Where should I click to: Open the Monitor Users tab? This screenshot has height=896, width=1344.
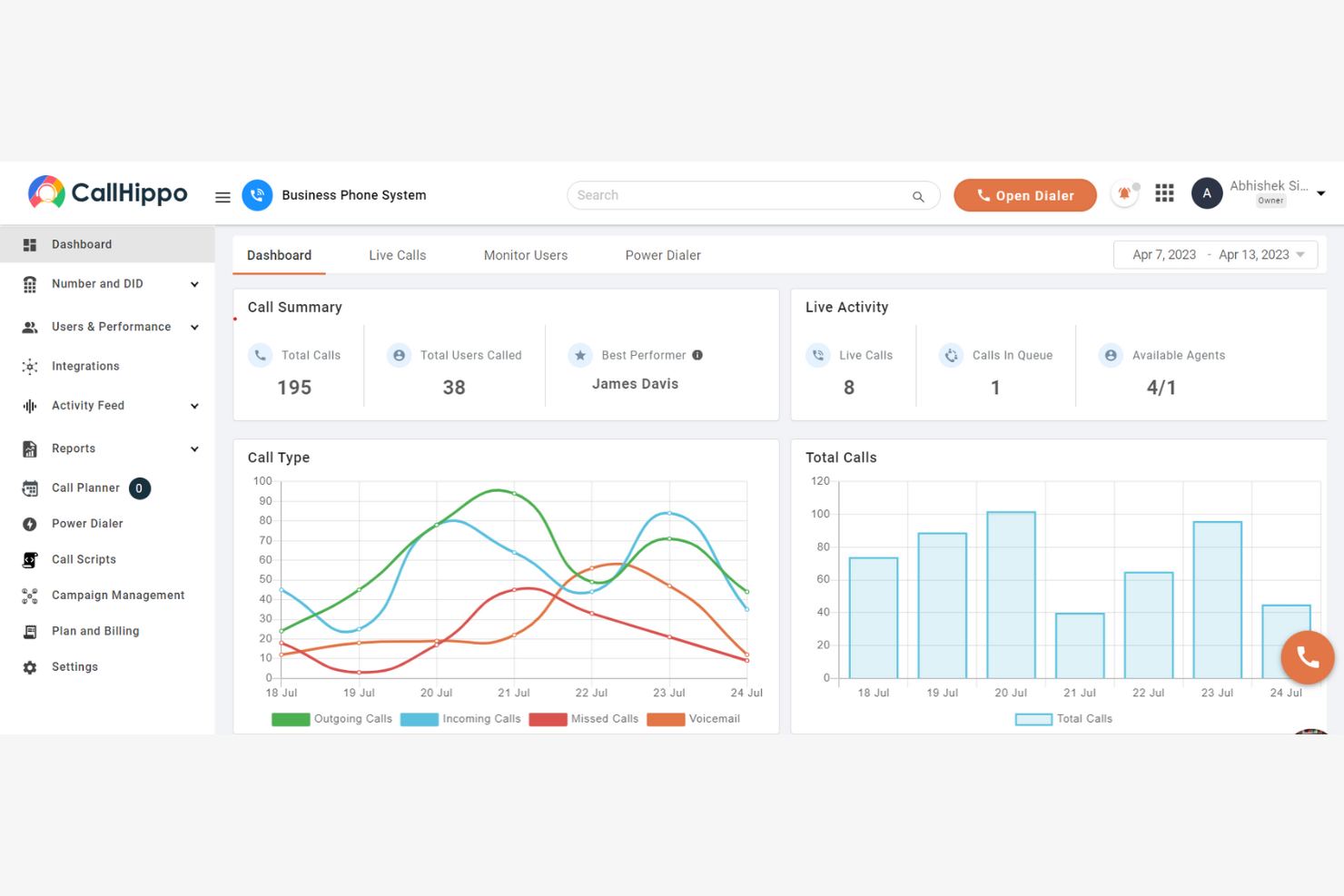click(x=525, y=255)
